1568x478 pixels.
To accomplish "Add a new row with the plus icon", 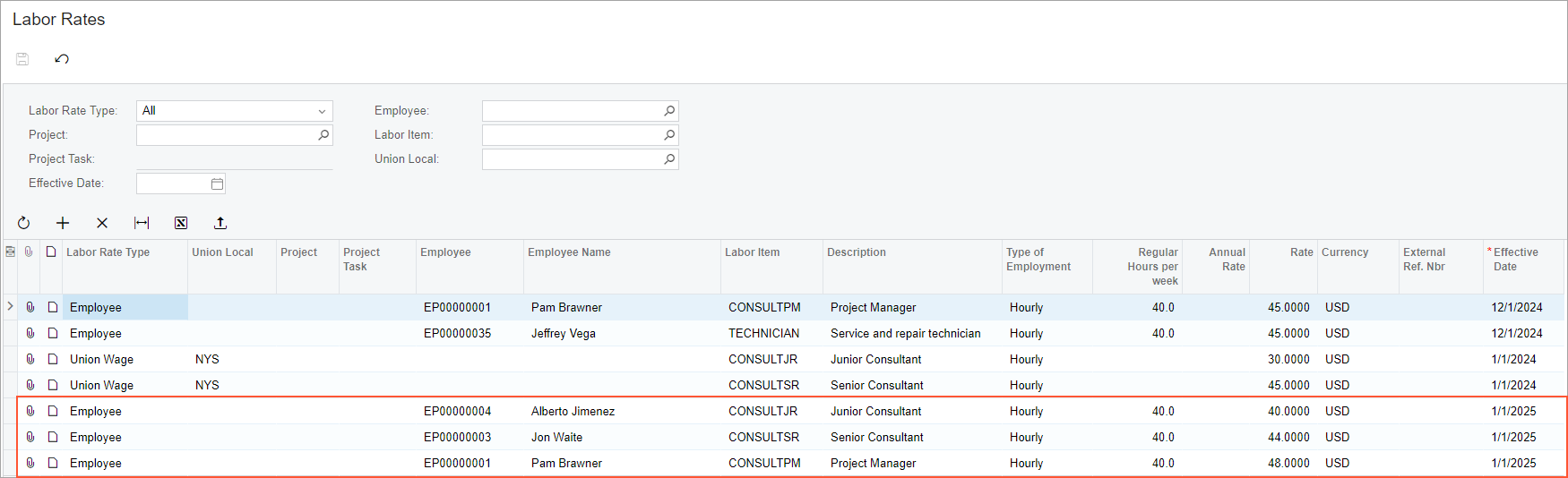I will (x=63, y=223).
